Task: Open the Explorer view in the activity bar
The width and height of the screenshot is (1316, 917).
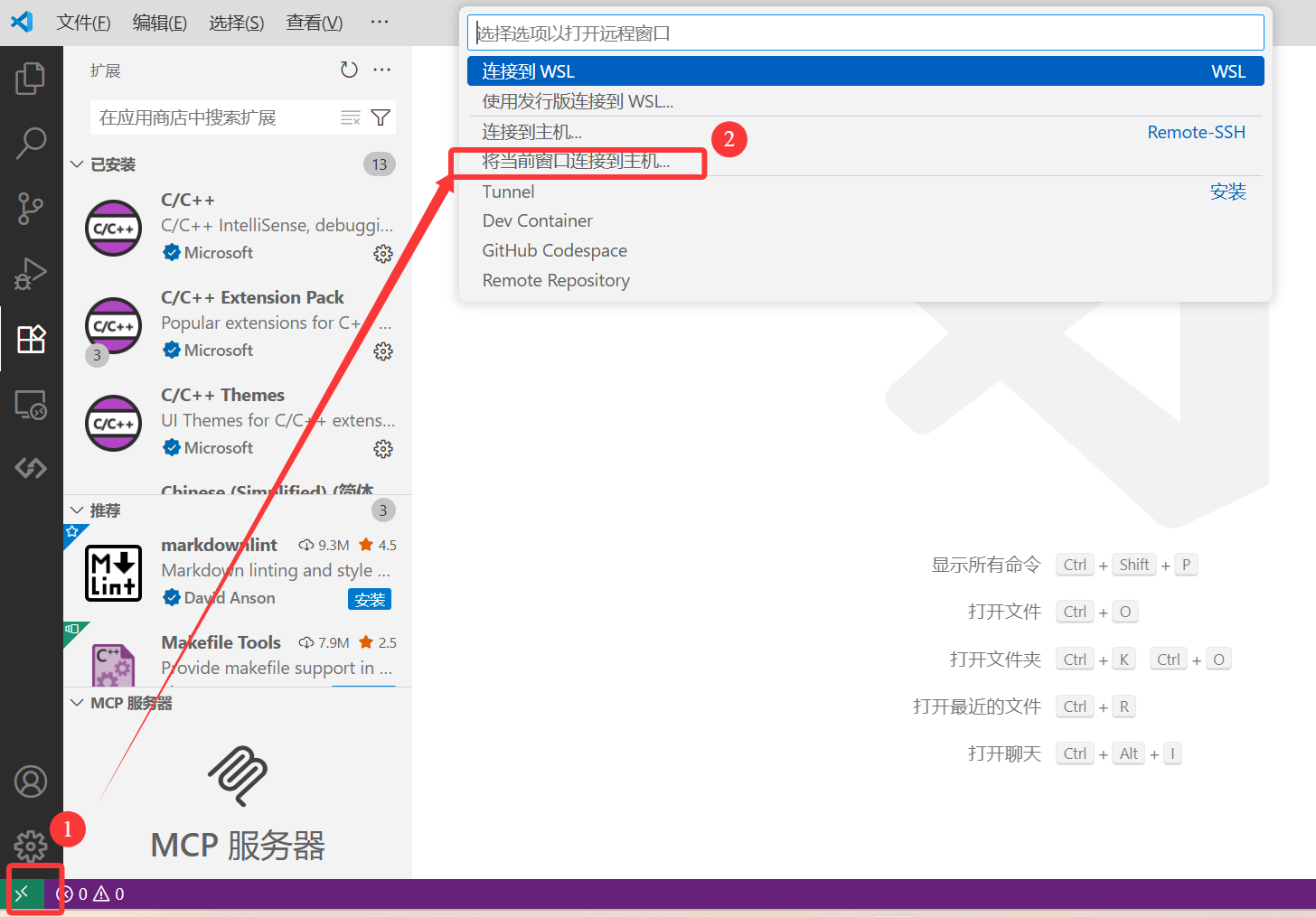Action: pyautogui.click(x=31, y=78)
